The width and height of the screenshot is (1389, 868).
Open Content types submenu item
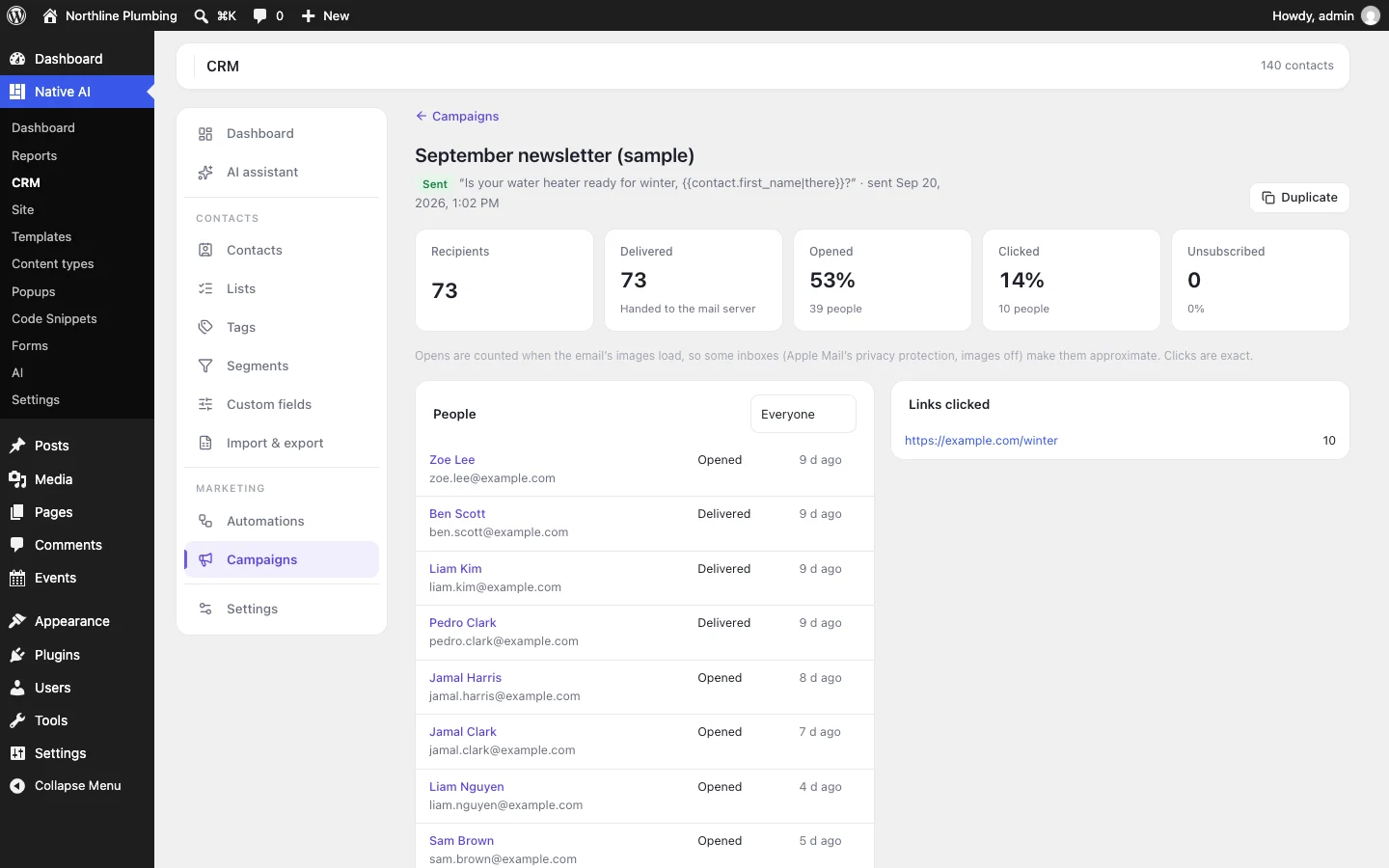53,263
